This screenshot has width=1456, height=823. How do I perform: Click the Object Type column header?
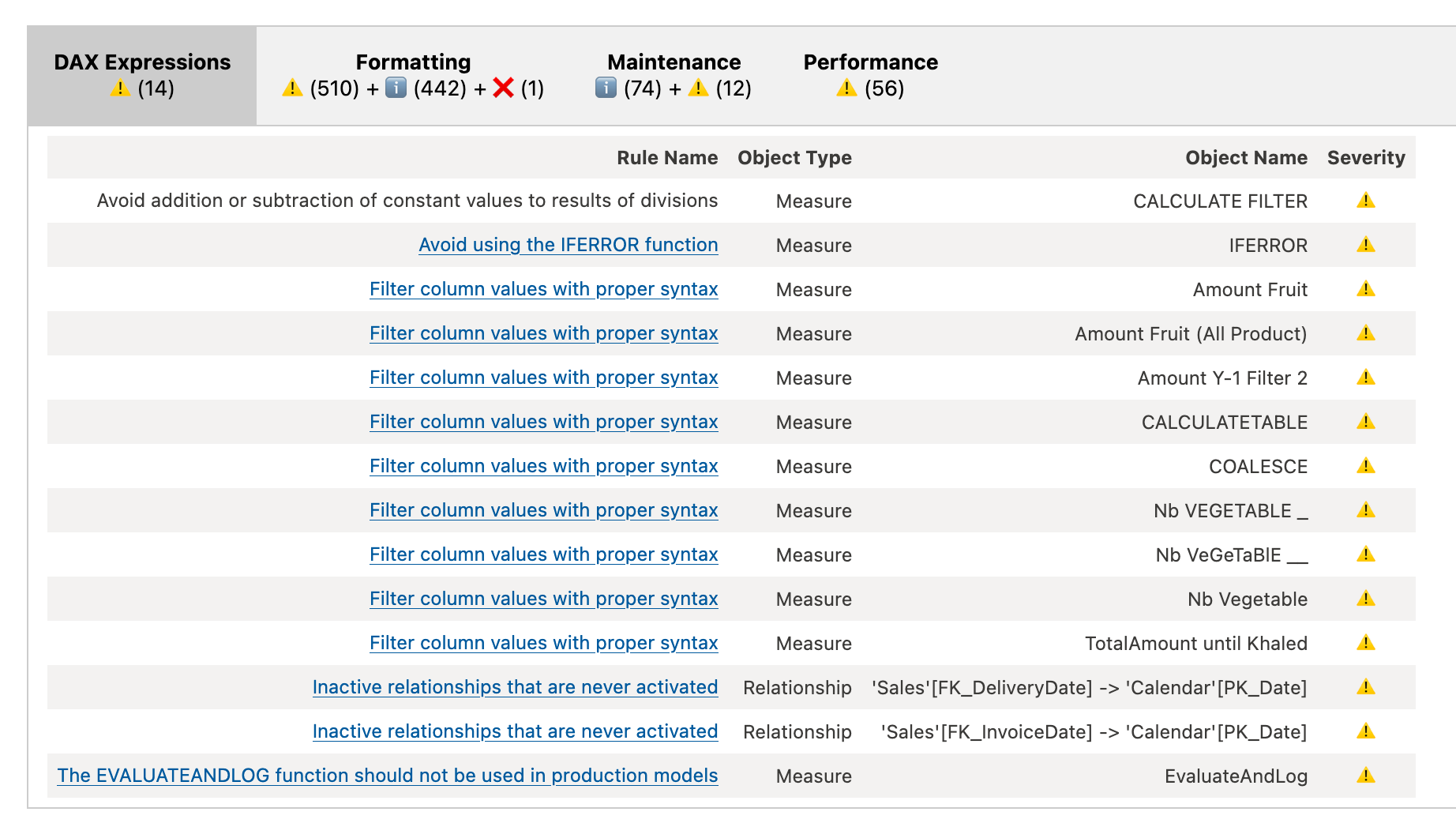point(794,157)
